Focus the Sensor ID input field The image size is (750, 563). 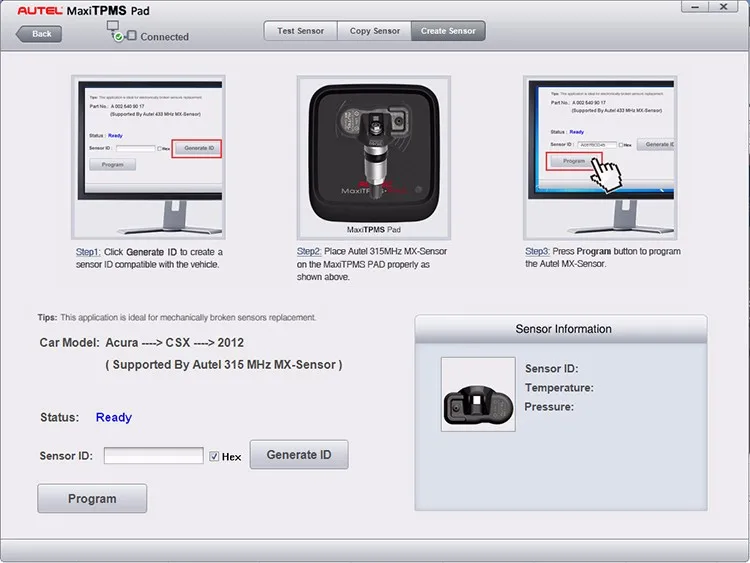pos(154,455)
